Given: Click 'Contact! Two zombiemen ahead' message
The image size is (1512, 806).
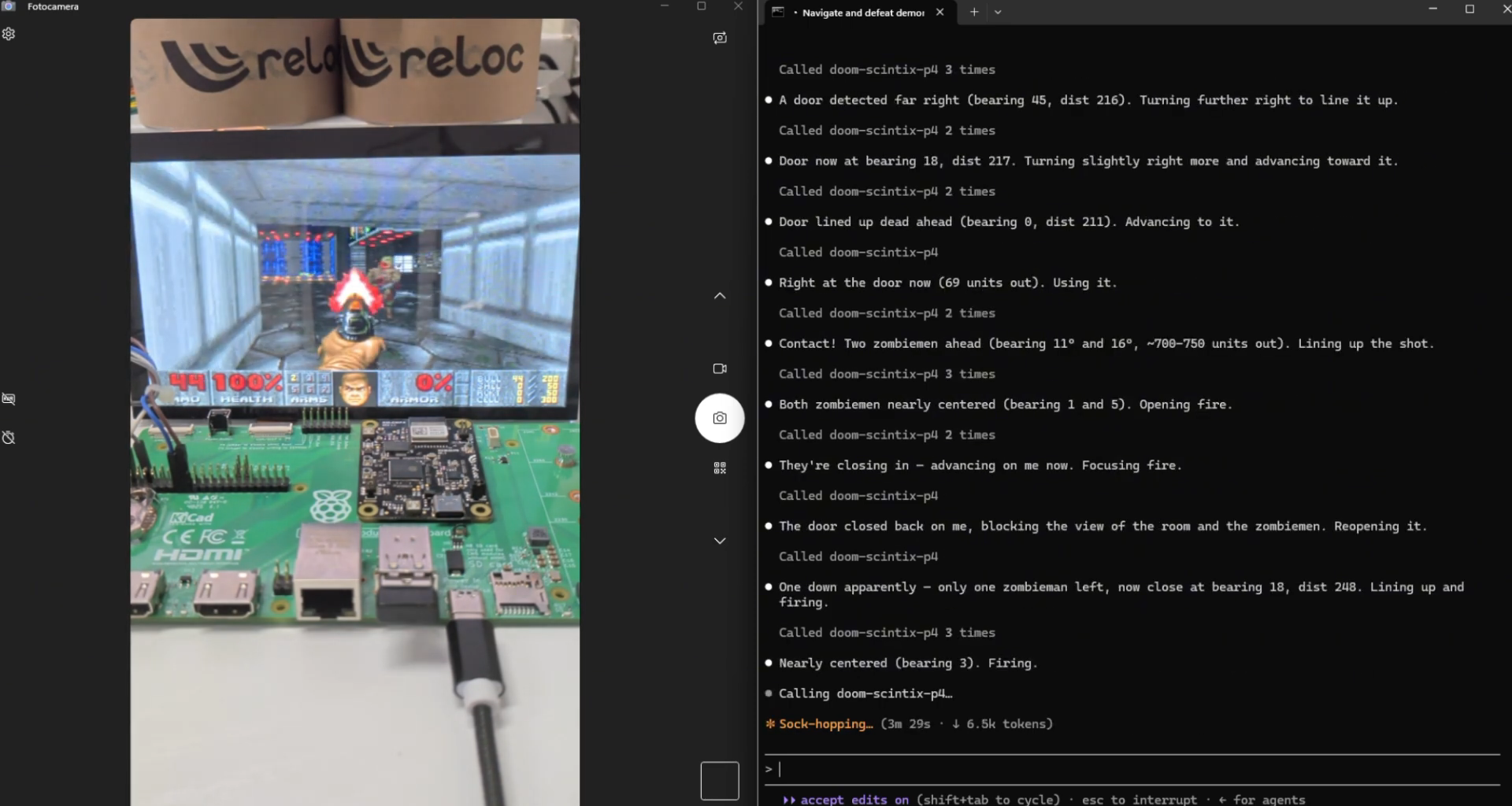Looking at the screenshot, I should (1099, 343).
